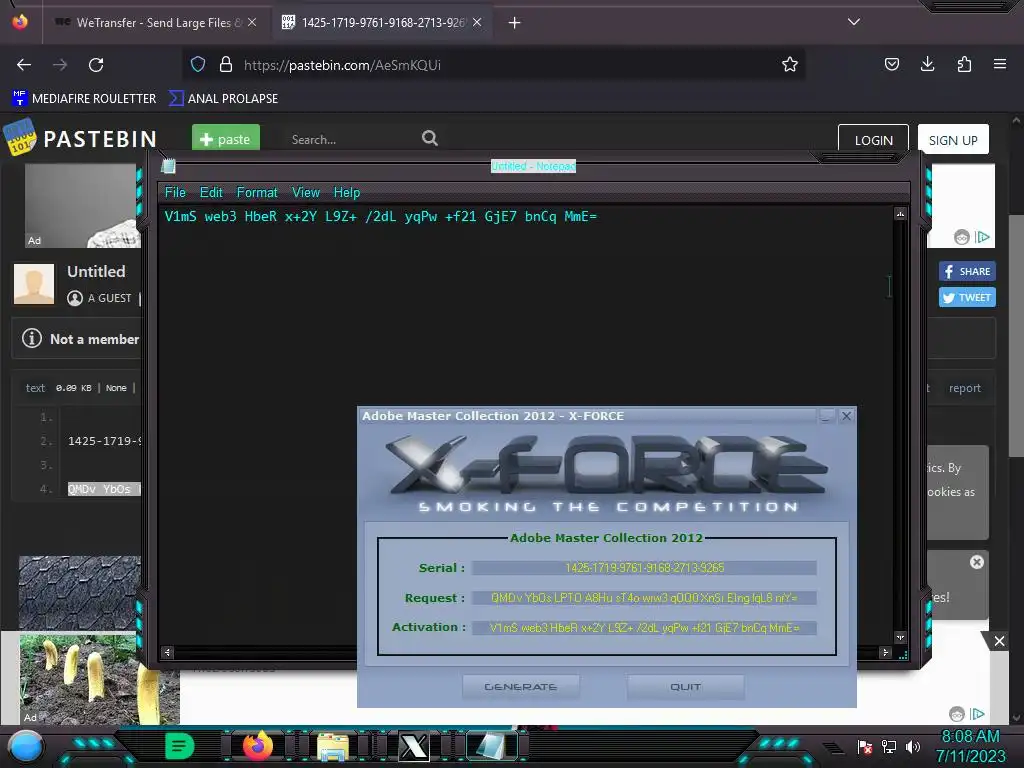Open the extensions puzzle icon
The image size is (1024, 768).
point(964,64)
